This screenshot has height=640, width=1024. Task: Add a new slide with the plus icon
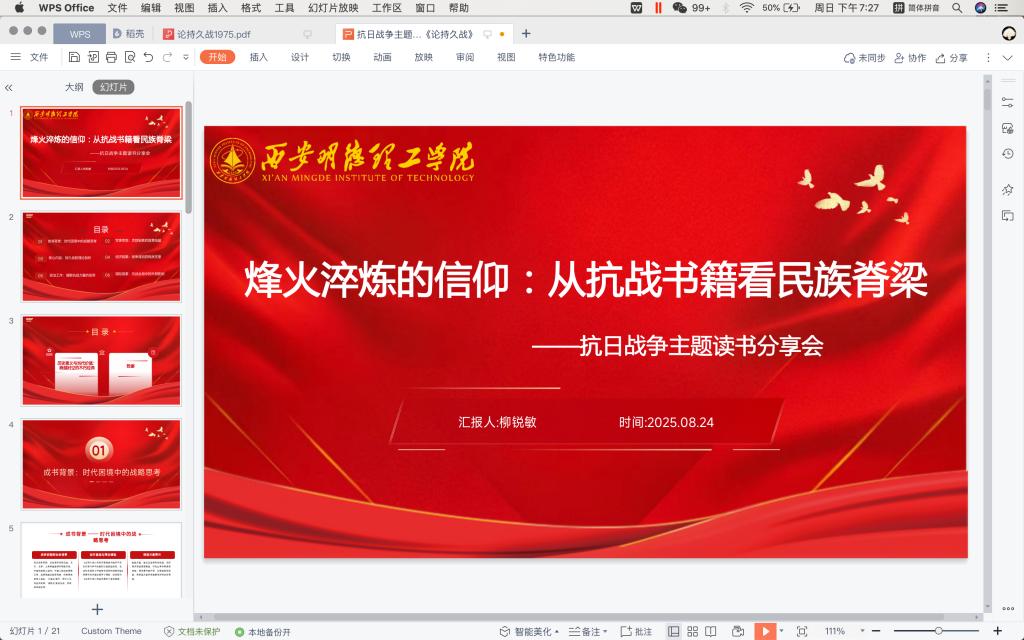97,608
